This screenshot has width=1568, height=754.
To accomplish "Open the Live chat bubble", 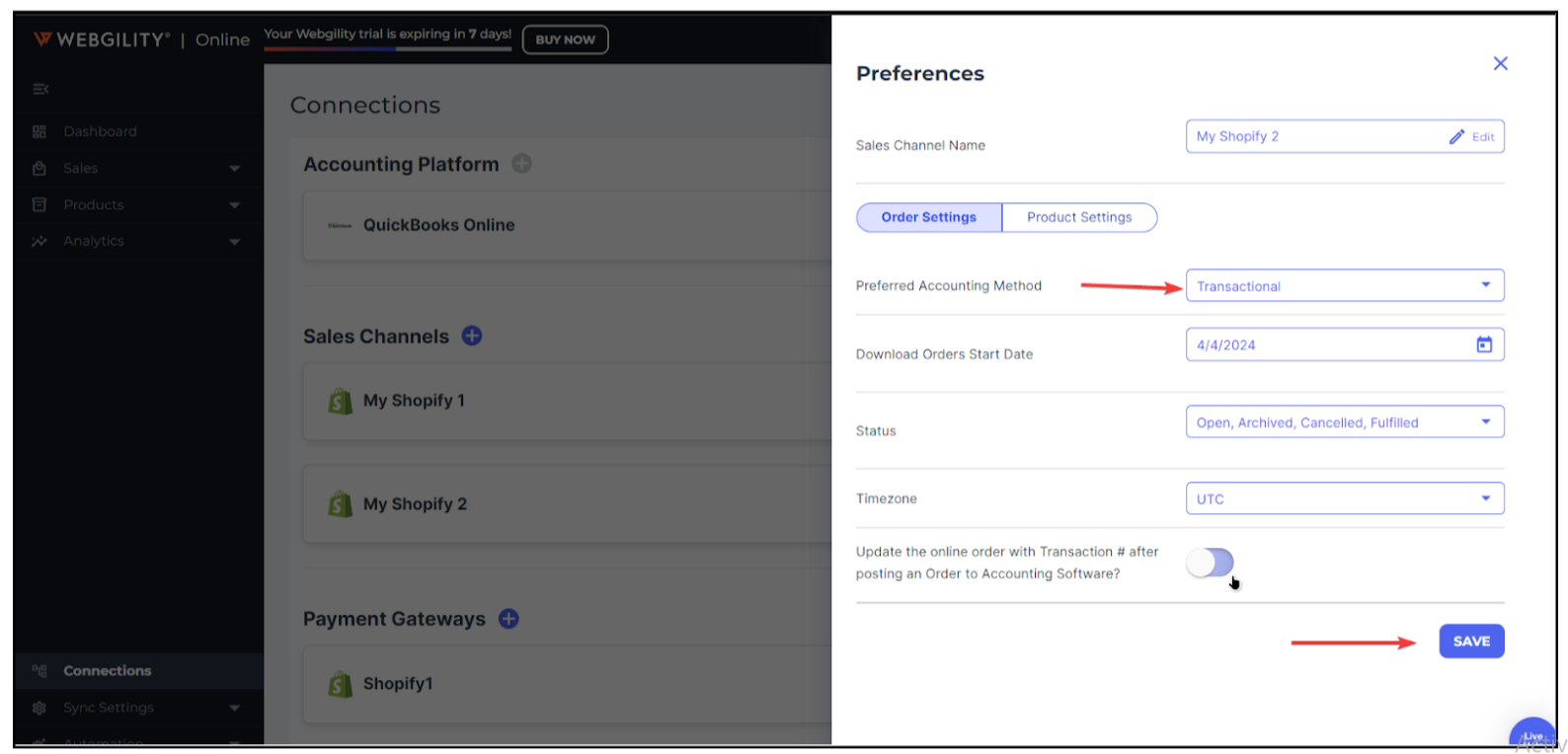I will [1530, 735].
